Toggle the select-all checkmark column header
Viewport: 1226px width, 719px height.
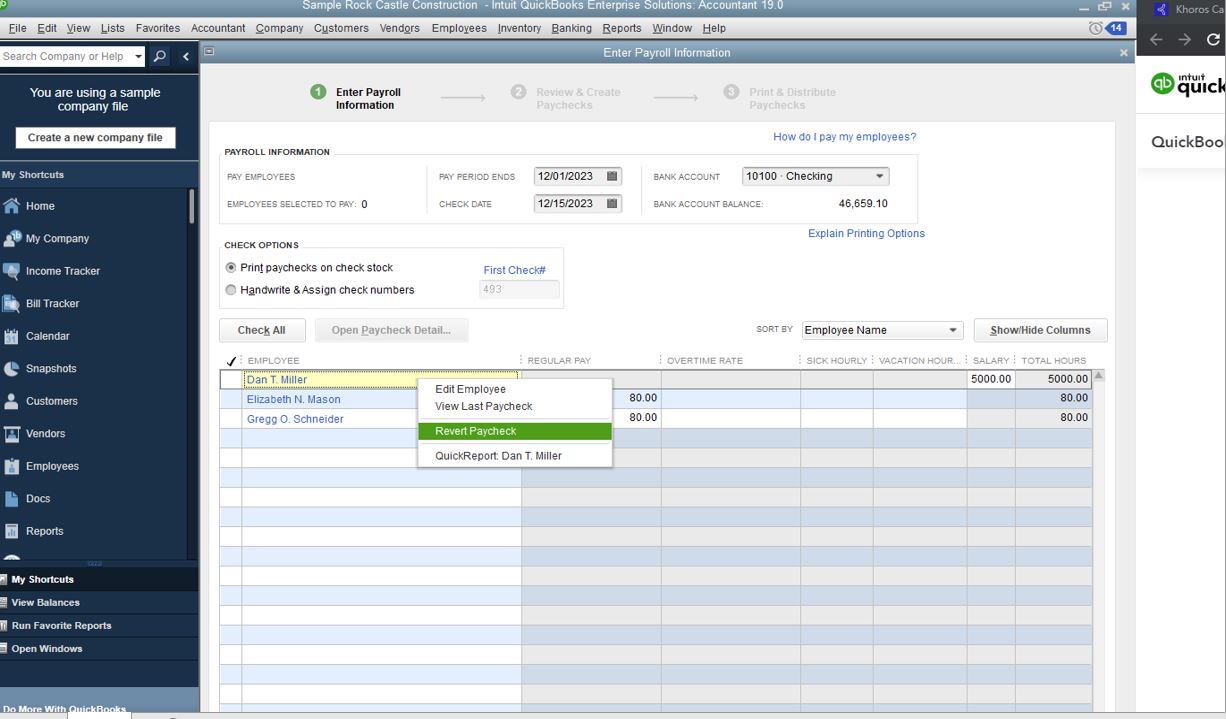tap(232, 360)
